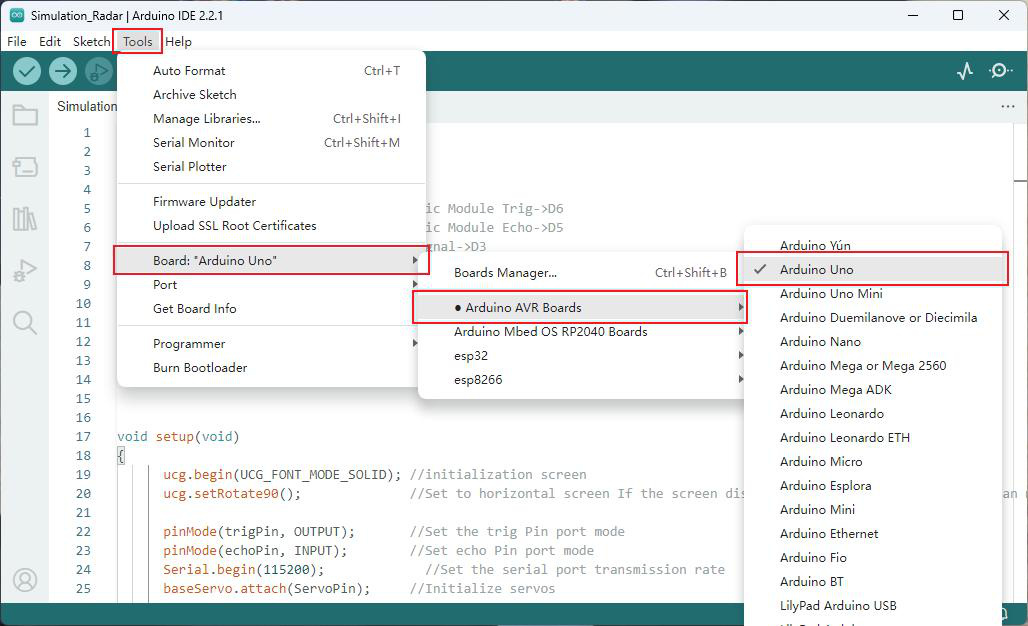The width and height of the screenshot is (1028, 626).
Task: Choose the Manage Libraries... entry
Action: 271,119
